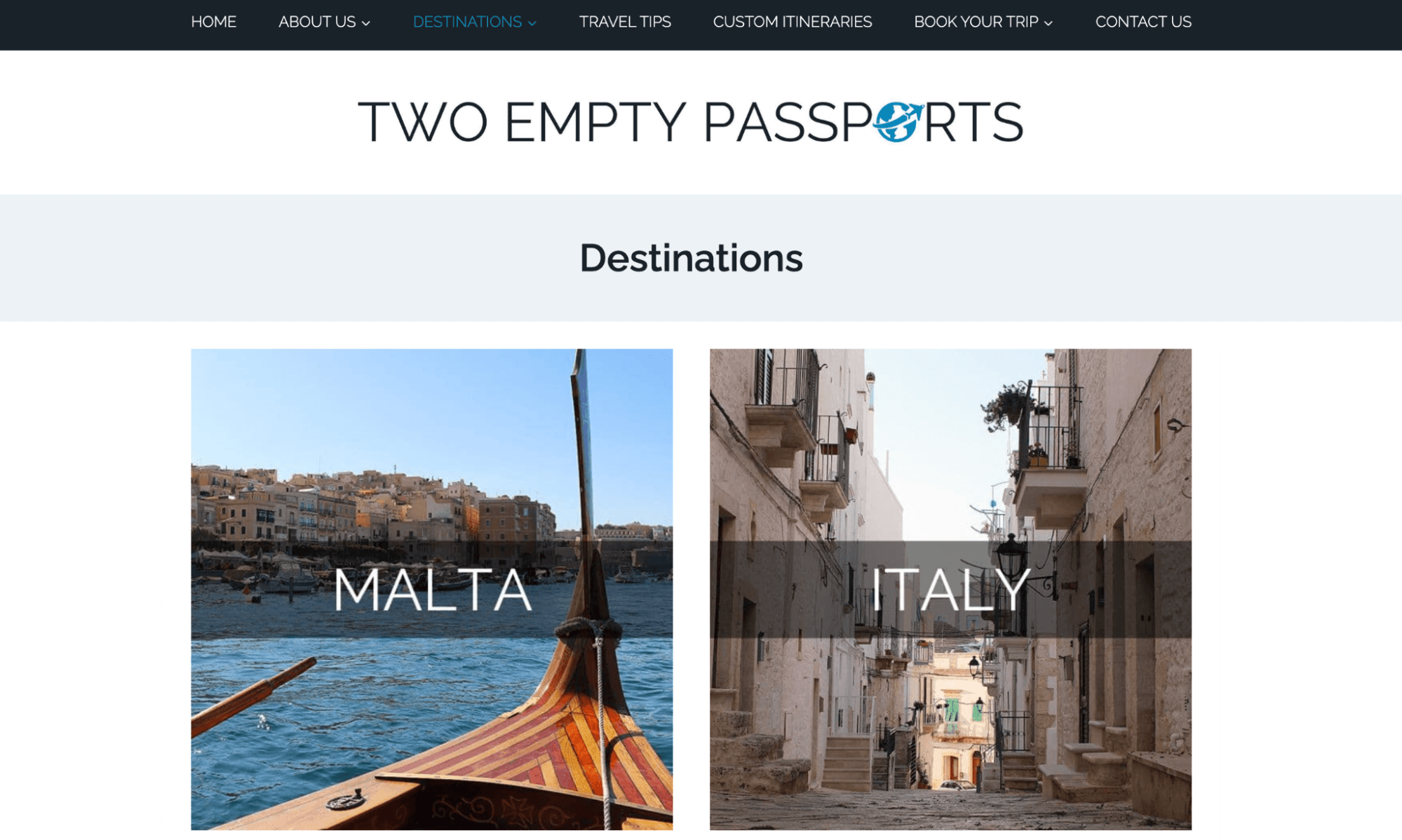Screen dimensions: 1402x840
Task: Select the Destinations menu label
Action: [x=467, y=22]
